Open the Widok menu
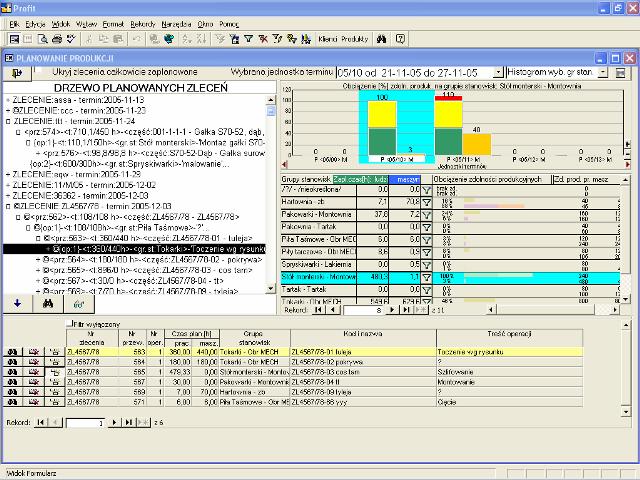This screenshot has width=640, height=480. click(61, 24)
